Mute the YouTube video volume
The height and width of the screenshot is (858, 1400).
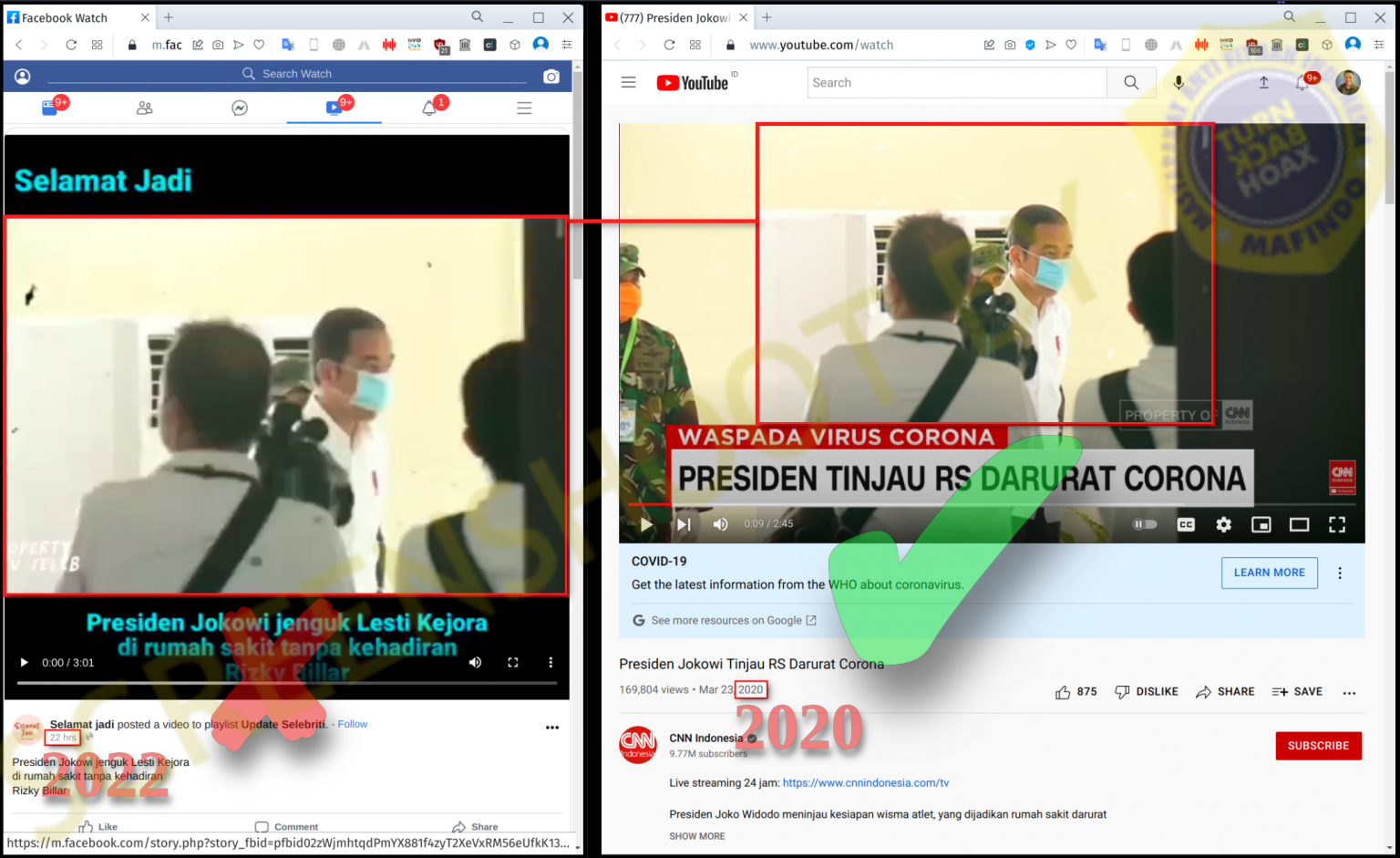point(720,524)
